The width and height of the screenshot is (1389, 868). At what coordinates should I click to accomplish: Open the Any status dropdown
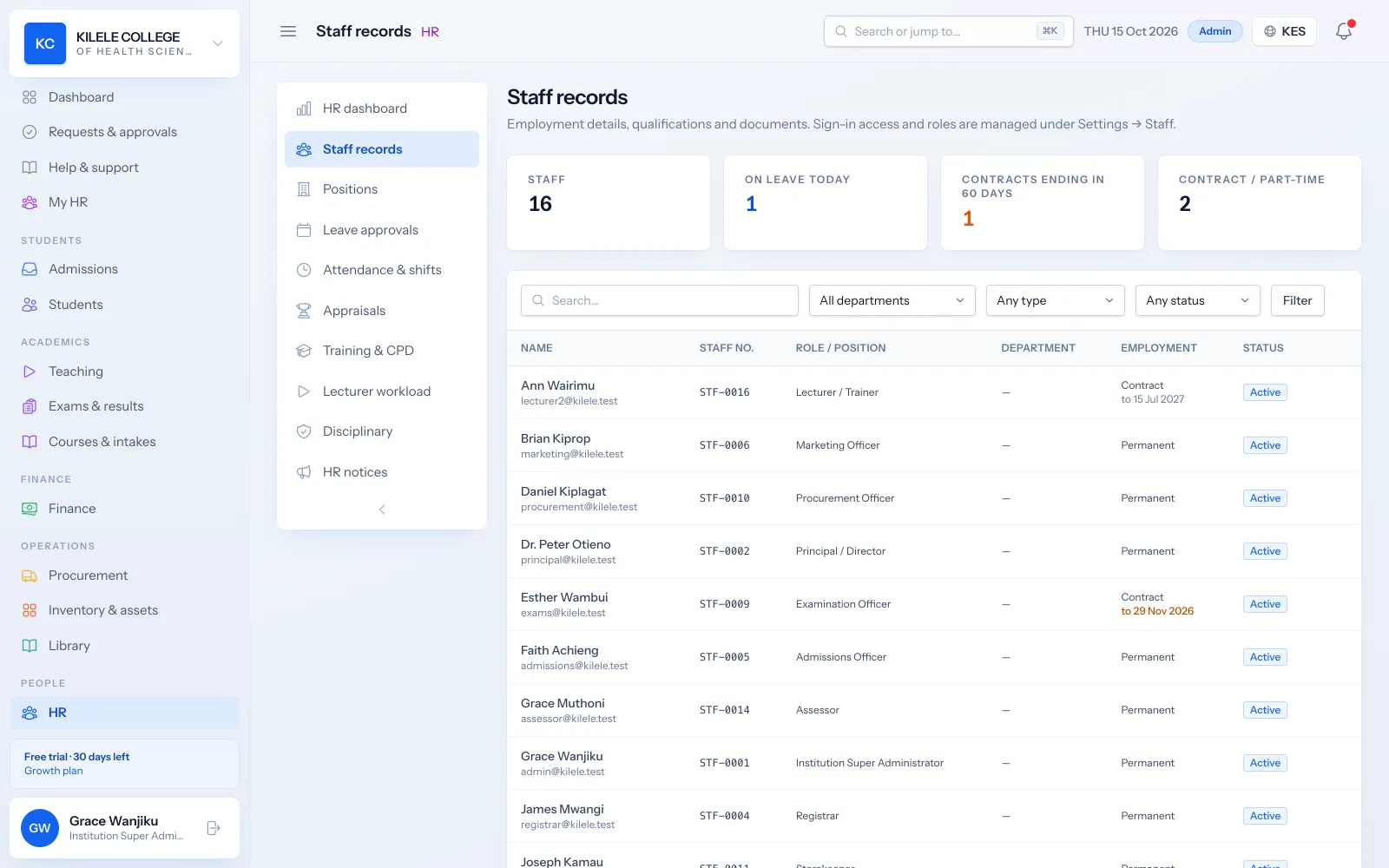coord(1198,300)
